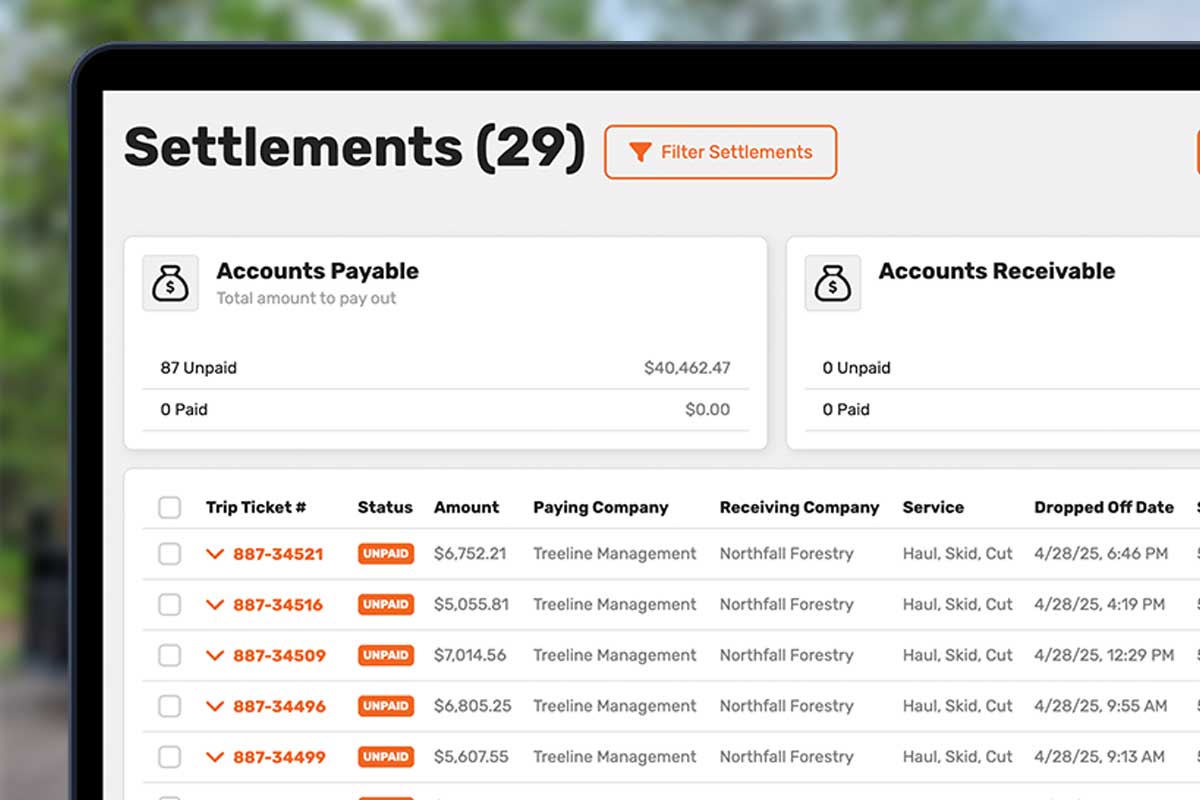Click UNPAID badge on ticket 887-34499
The image size is (1200, 800).
coord(386,757)
